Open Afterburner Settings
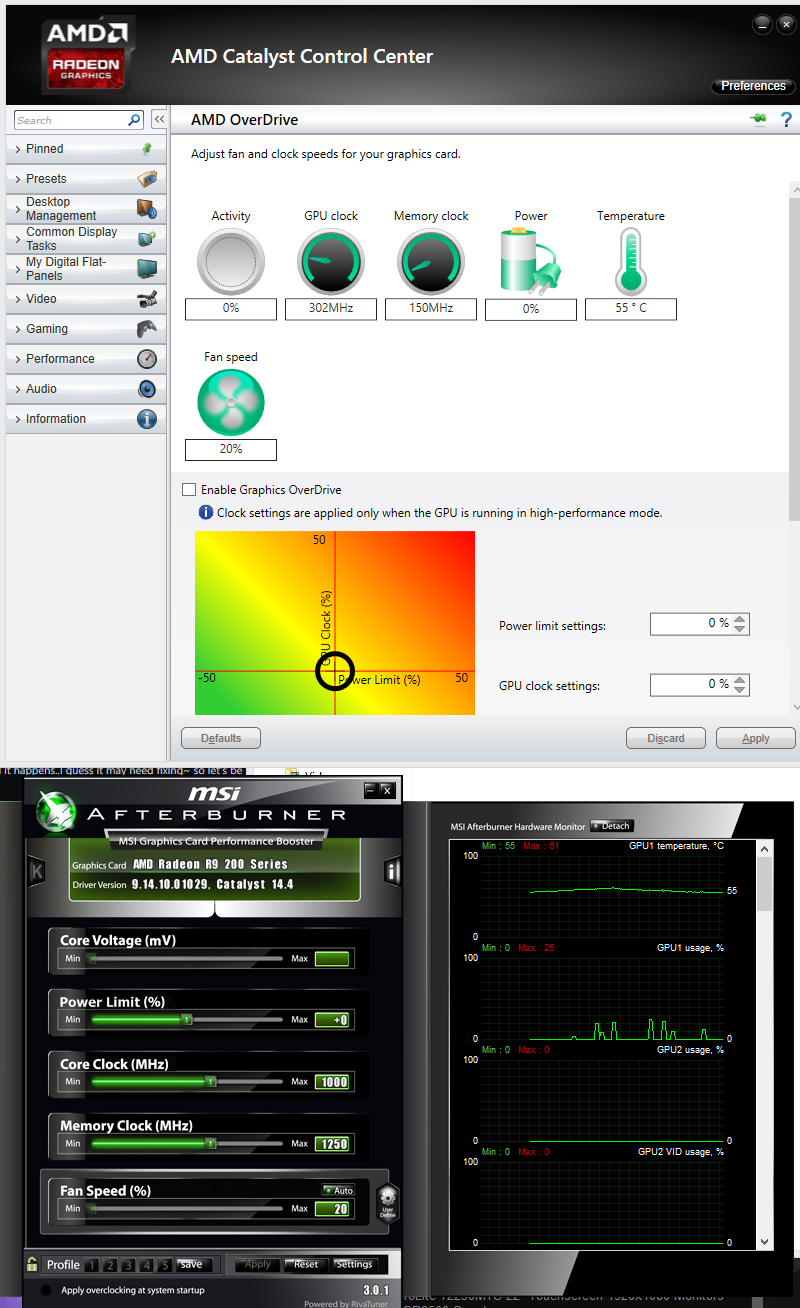Image resolution: width=800 pixels, height=1308 pixels. 354,1264
